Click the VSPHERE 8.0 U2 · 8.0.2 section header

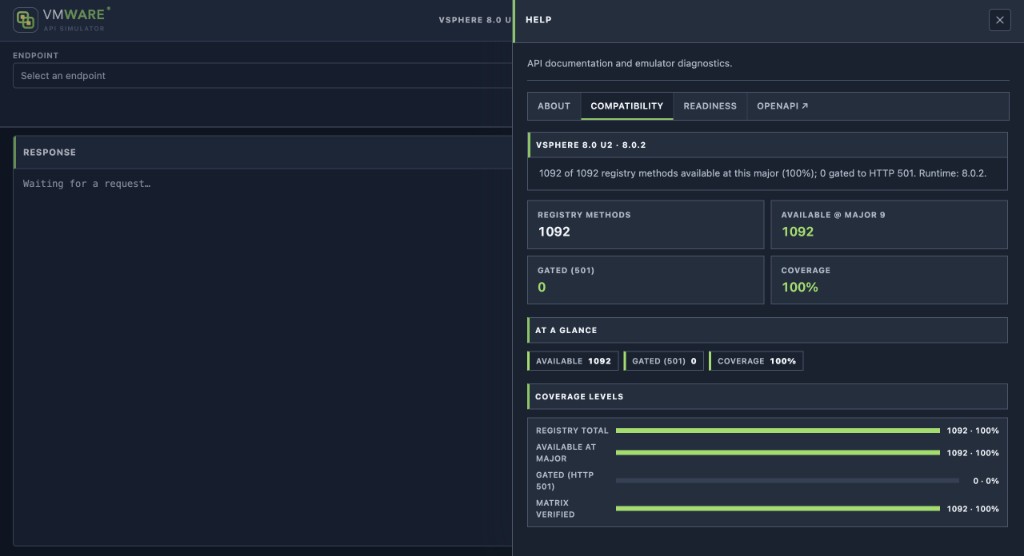point(767,145)
